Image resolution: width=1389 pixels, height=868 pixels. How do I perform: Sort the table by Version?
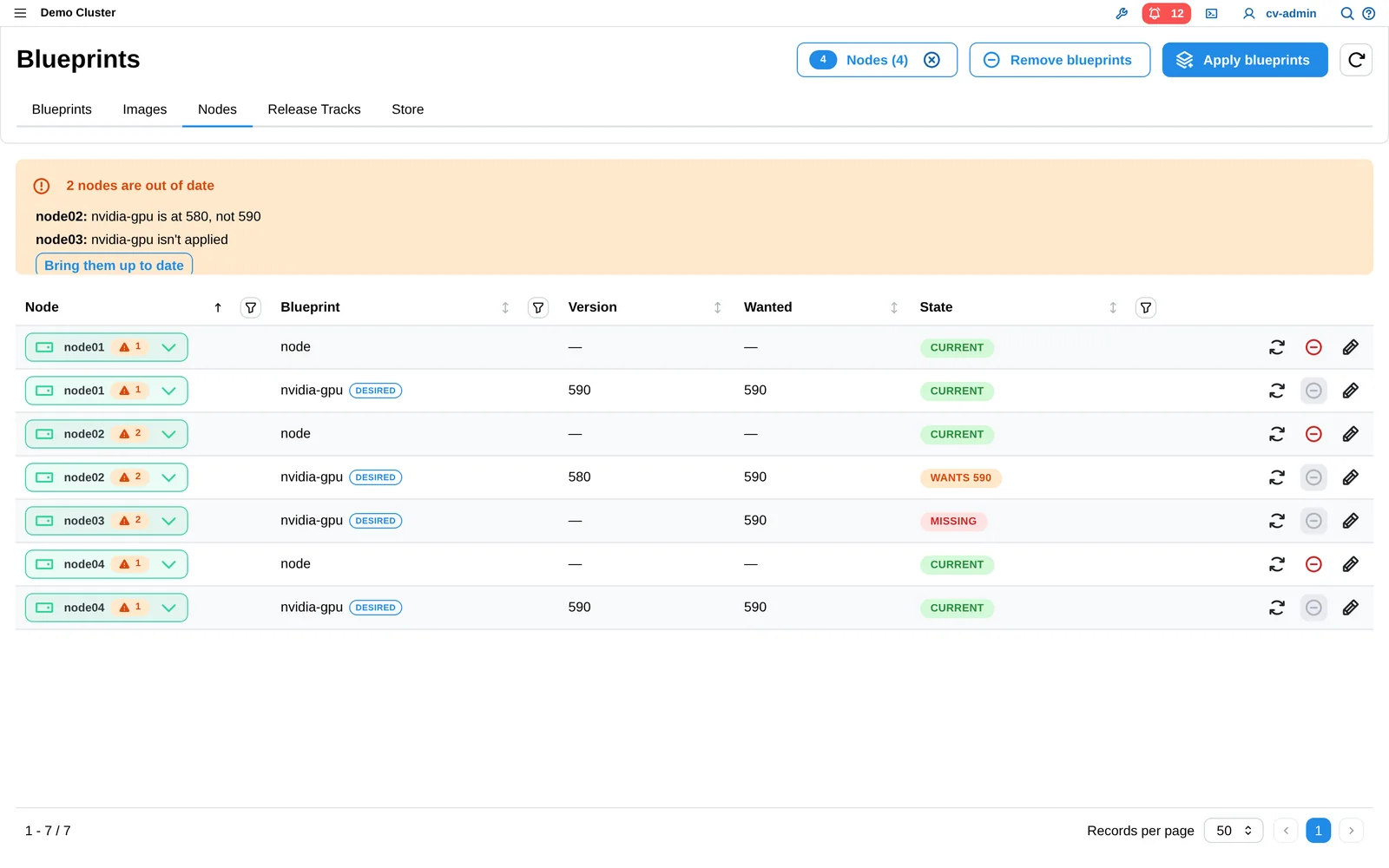click(718, 307)
